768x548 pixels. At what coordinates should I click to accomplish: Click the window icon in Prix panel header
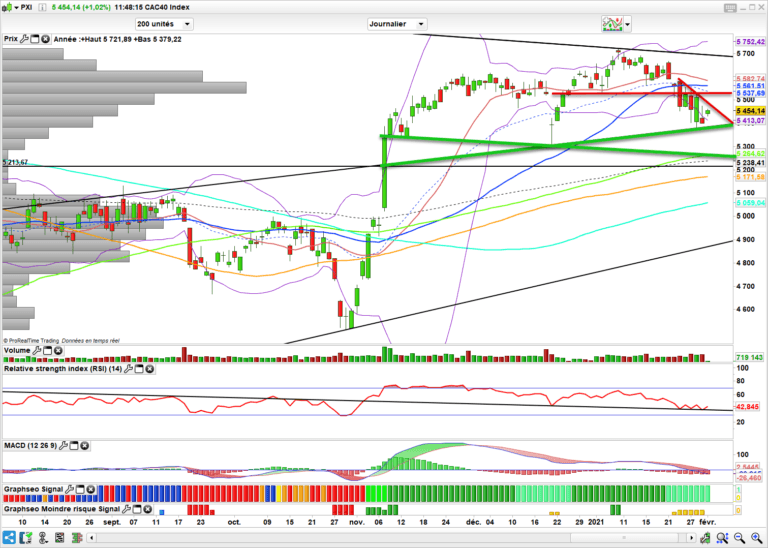pos(34,39)
